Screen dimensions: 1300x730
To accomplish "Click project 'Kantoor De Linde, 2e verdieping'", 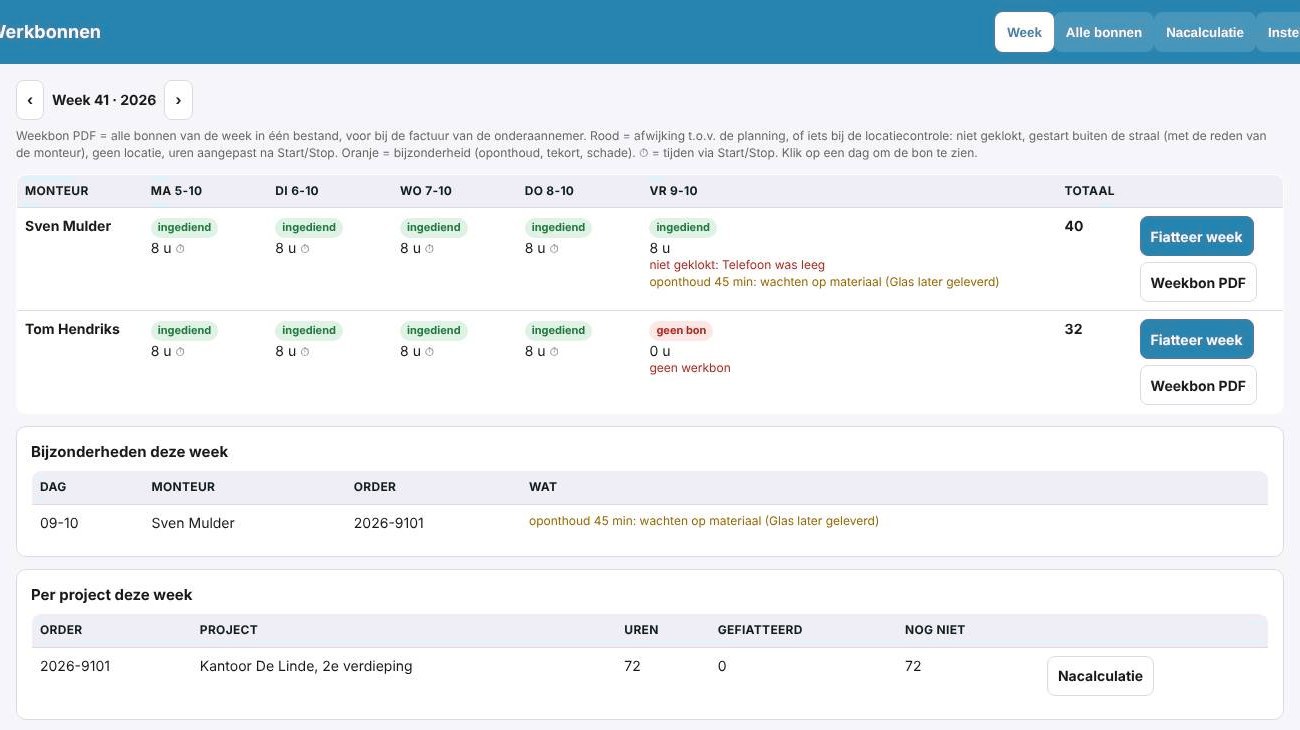I will (306, 666).
